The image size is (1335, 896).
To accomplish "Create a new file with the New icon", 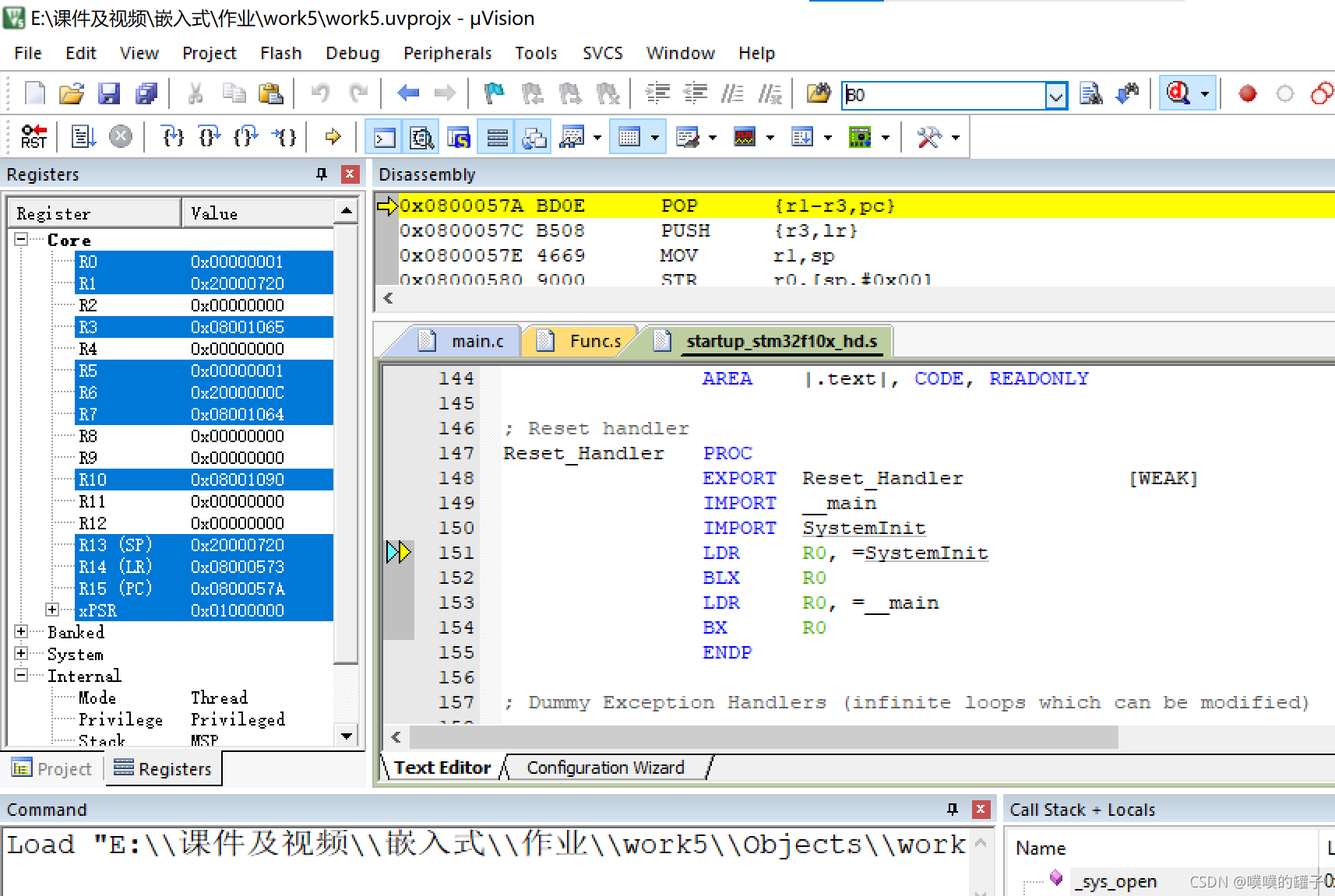I will click(x=35, y=94).
